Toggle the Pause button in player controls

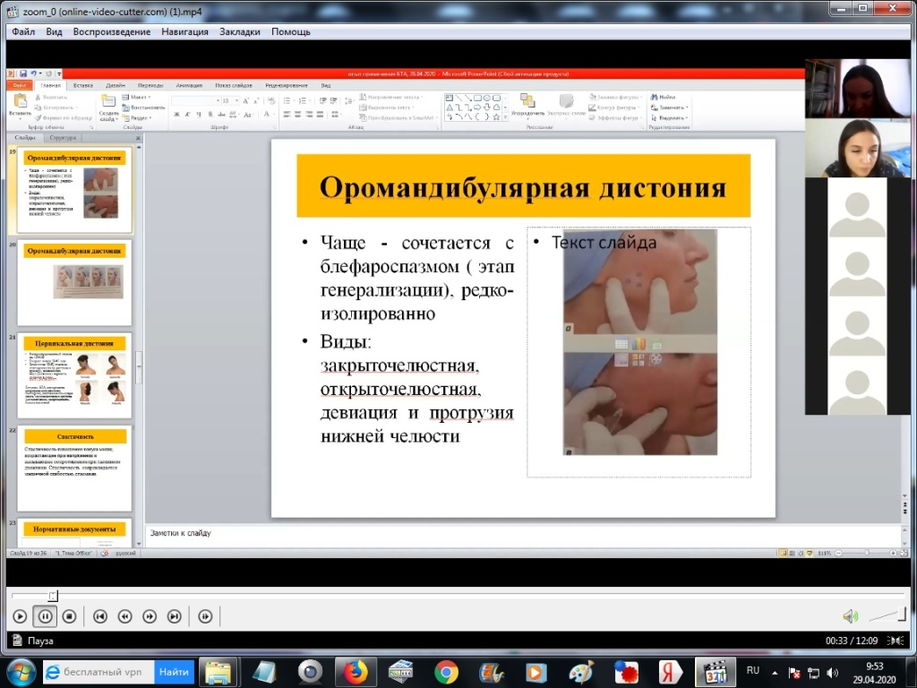point(44,616)
